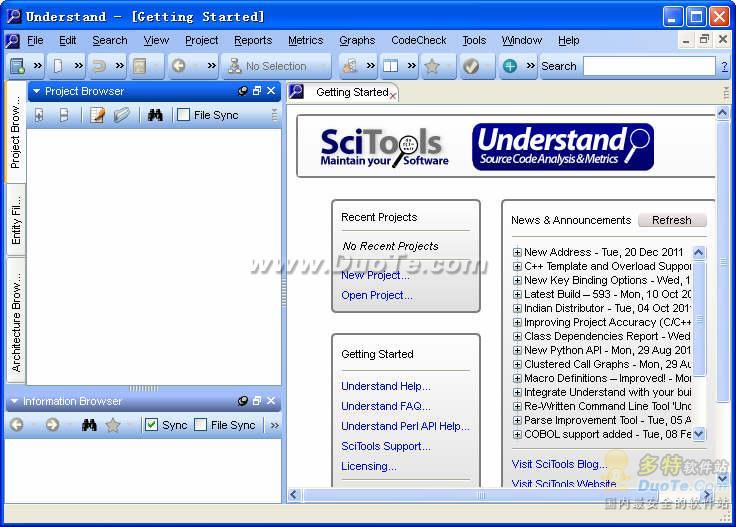
Task: Open the File menu
Action: pos(35,40)
